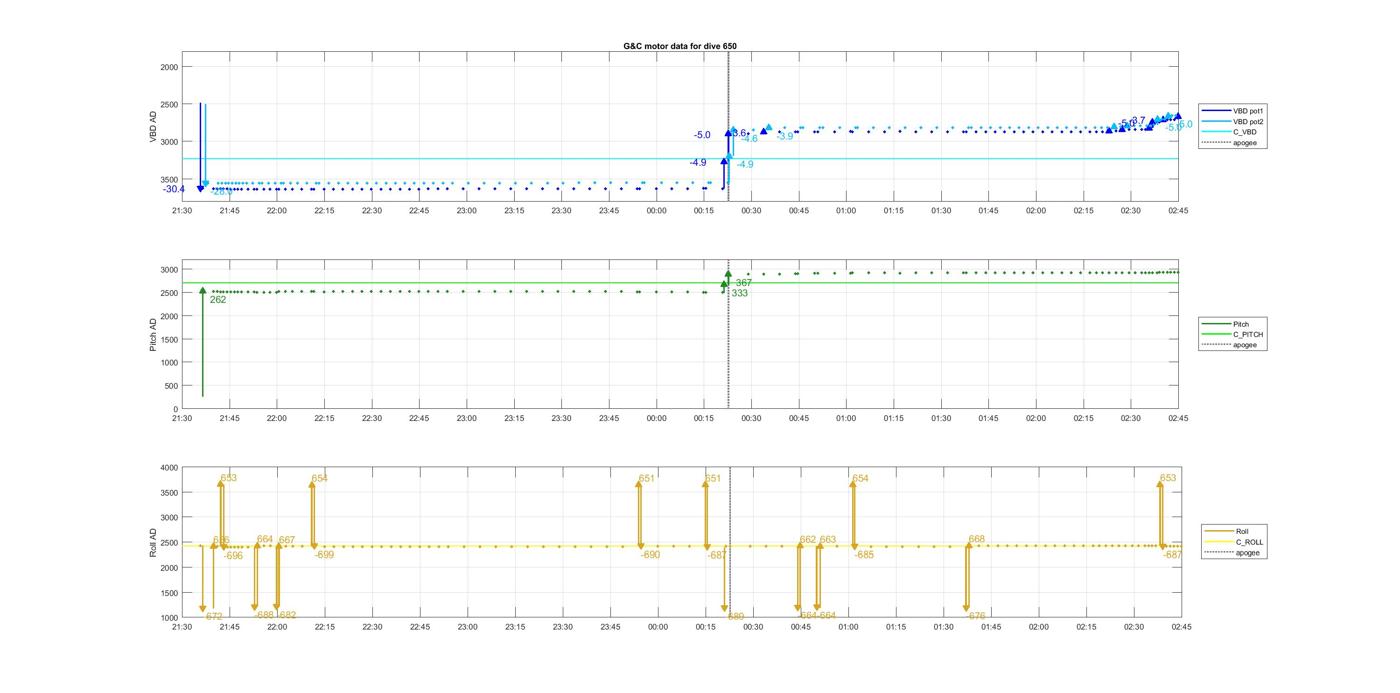This screenshot has width=1400, height=693.
Task: Click the roll label "-685"
Action: [864, 554]
